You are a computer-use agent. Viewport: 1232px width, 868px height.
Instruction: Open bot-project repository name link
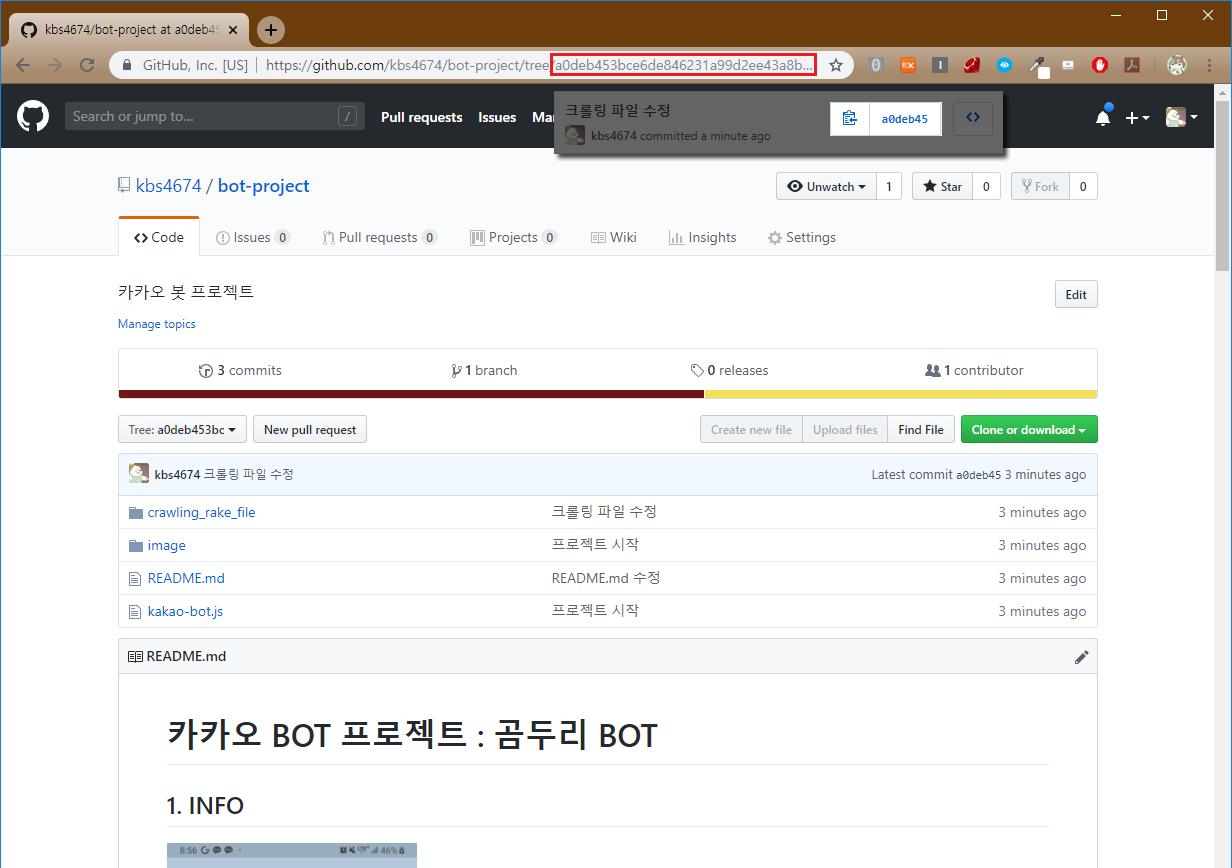pyautogui.click(x=264, y=186)
